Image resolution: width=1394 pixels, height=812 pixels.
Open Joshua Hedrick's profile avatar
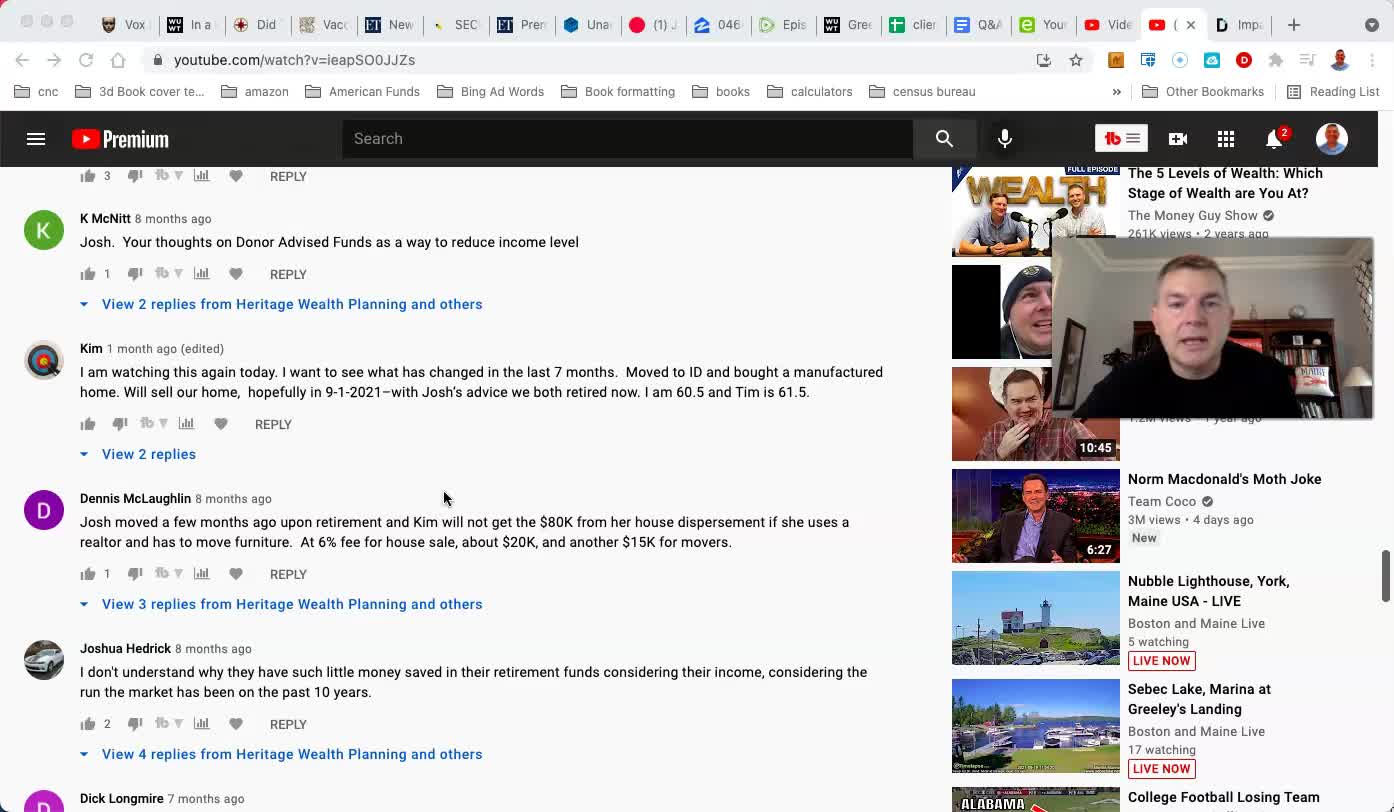pyautogui.click(x=44, y=660)
